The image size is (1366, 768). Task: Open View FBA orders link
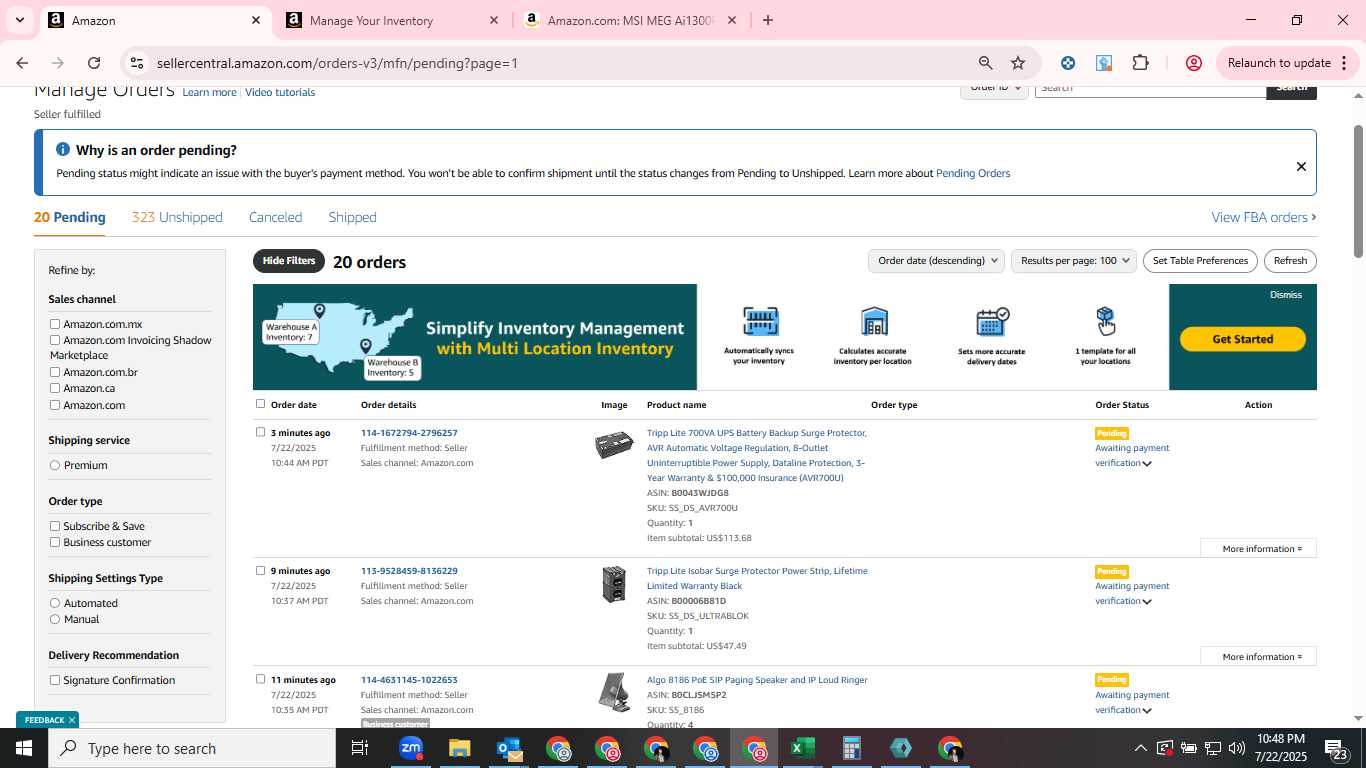(x=1264, y=217)
